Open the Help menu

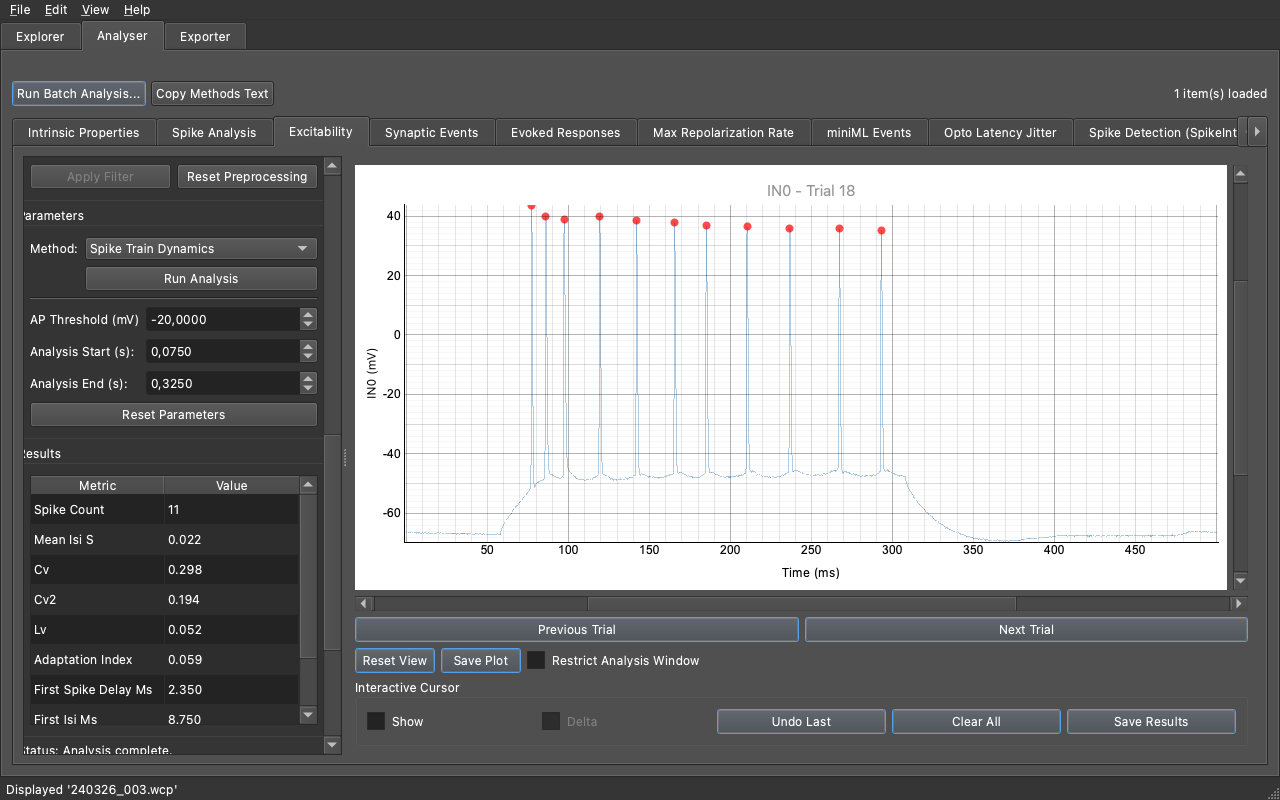pos(137,10)
